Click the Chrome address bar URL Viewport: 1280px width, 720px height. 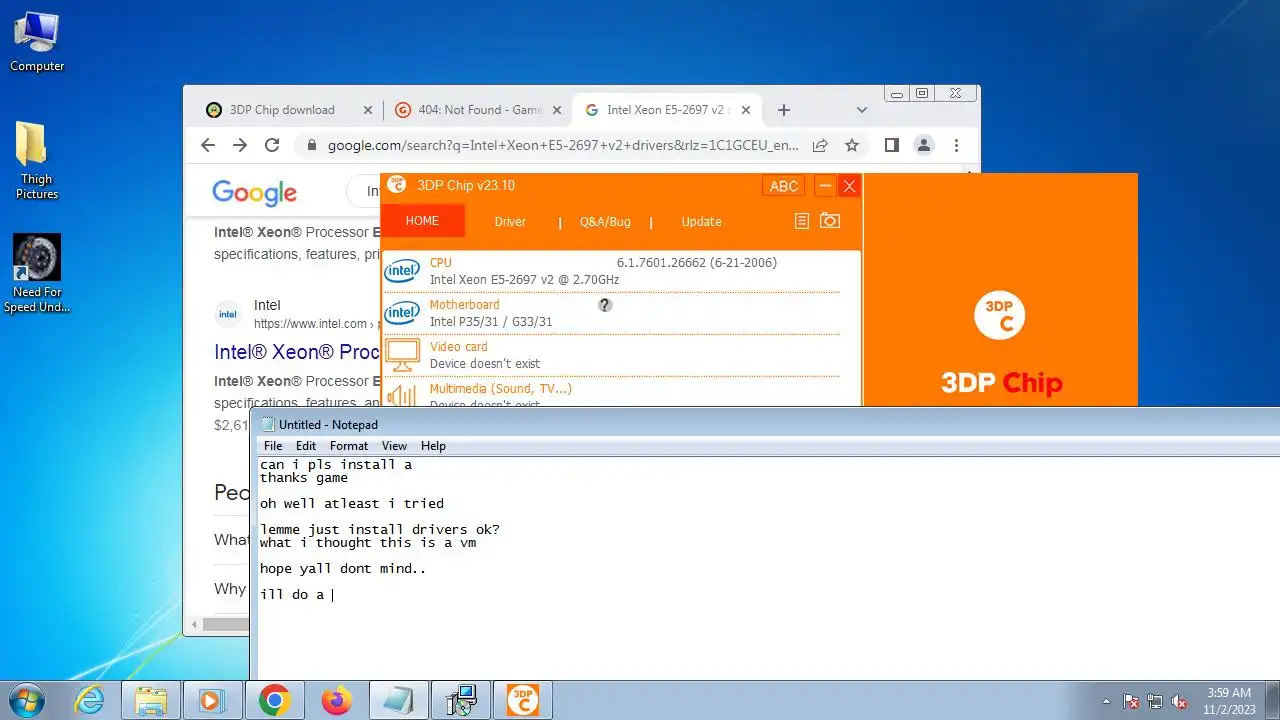click(x=563, y=145)
